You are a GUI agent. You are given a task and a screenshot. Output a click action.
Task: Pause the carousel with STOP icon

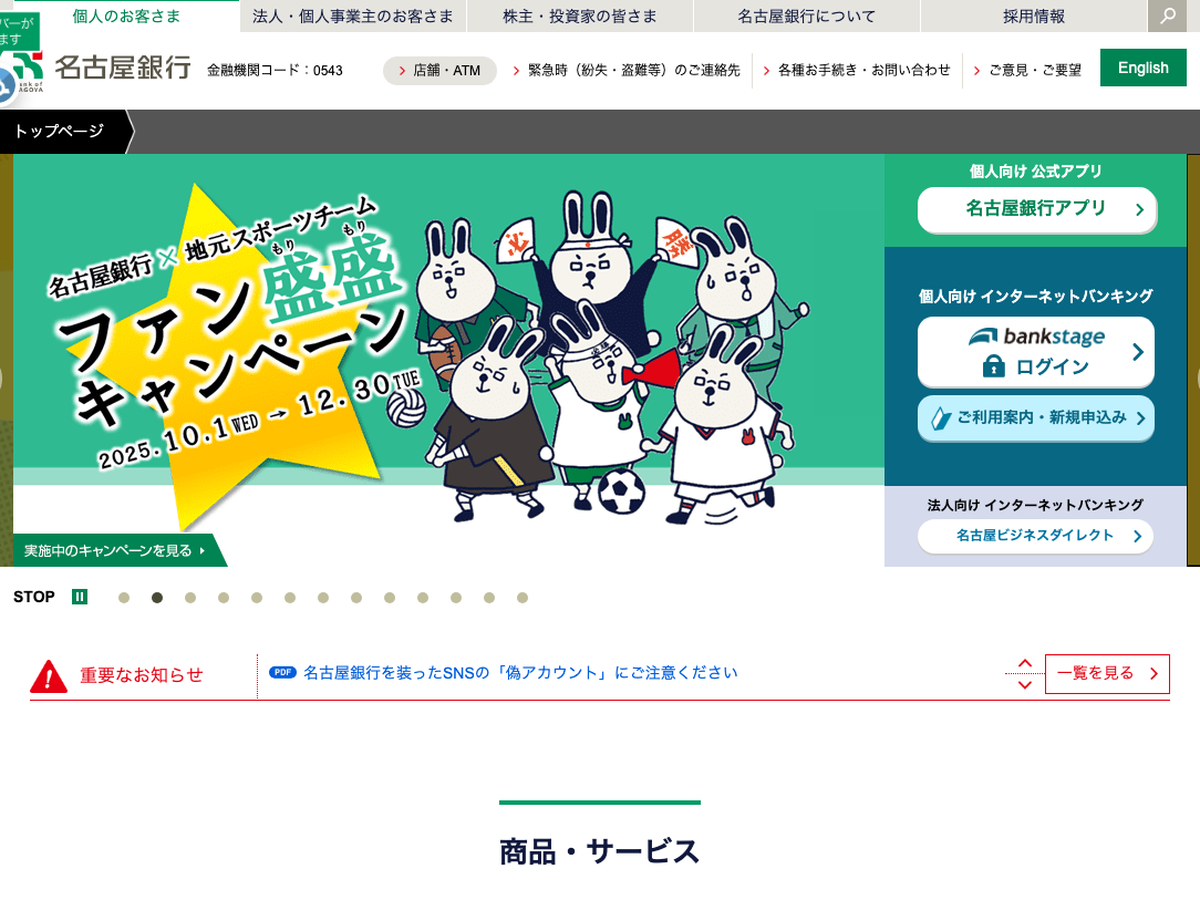[x=80, y=597]
